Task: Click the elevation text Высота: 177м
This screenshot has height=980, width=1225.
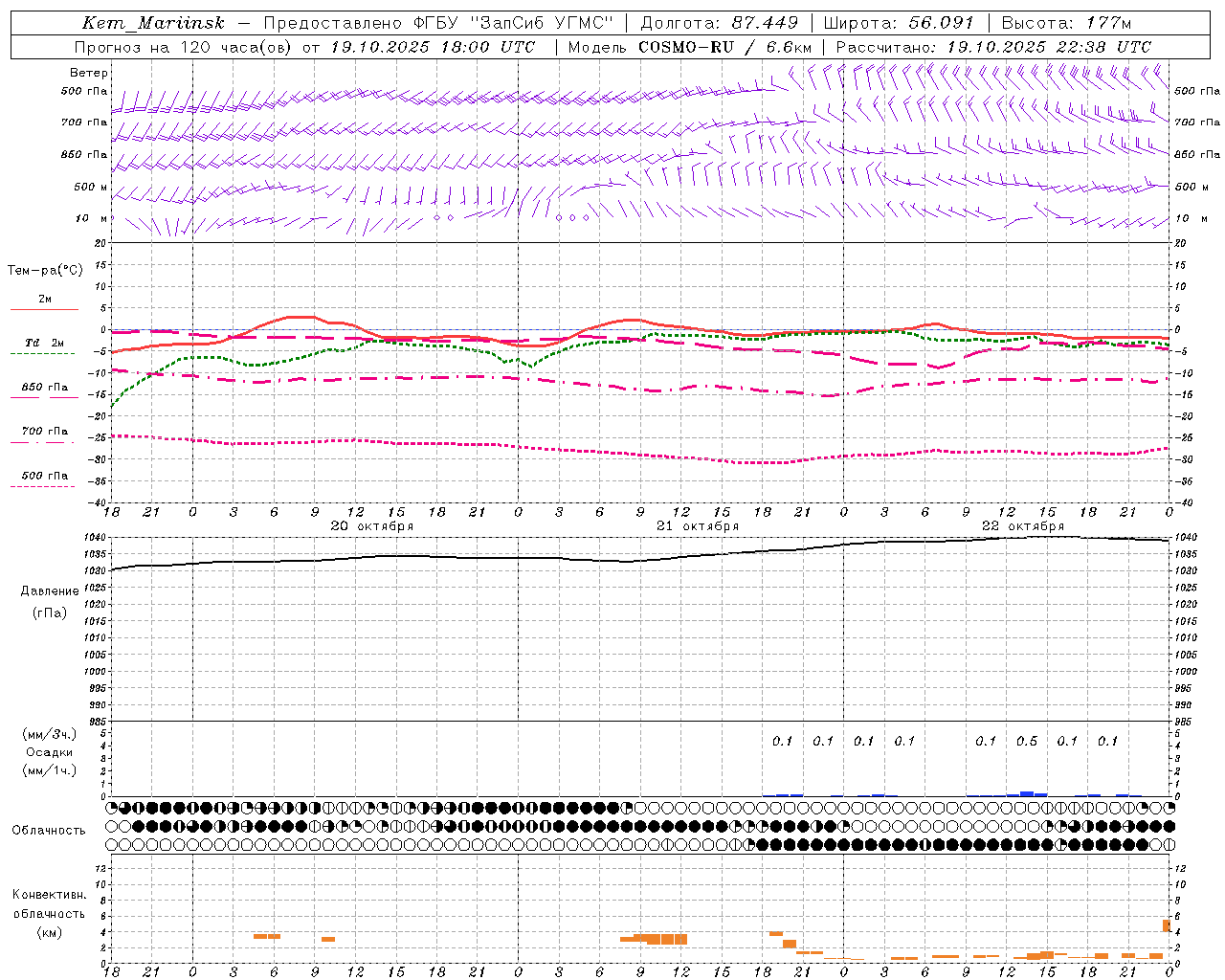Action: click(1066, 23)
